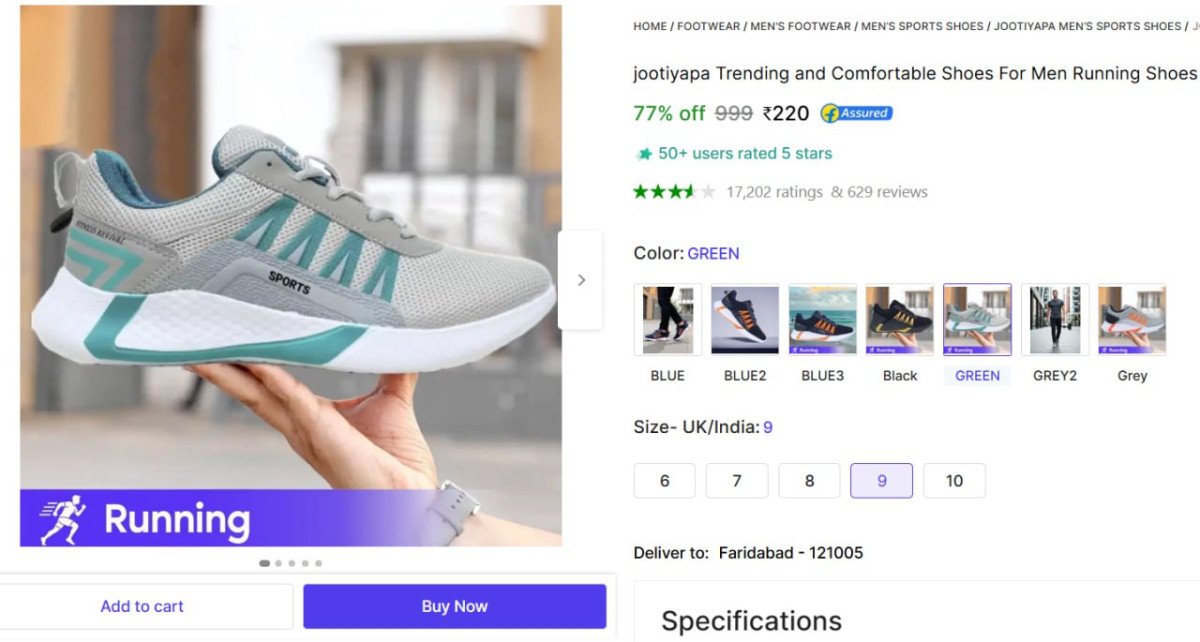1200x642 pixels.
Task: Open the 629 reviews link
Action: (x=887, y=192)
